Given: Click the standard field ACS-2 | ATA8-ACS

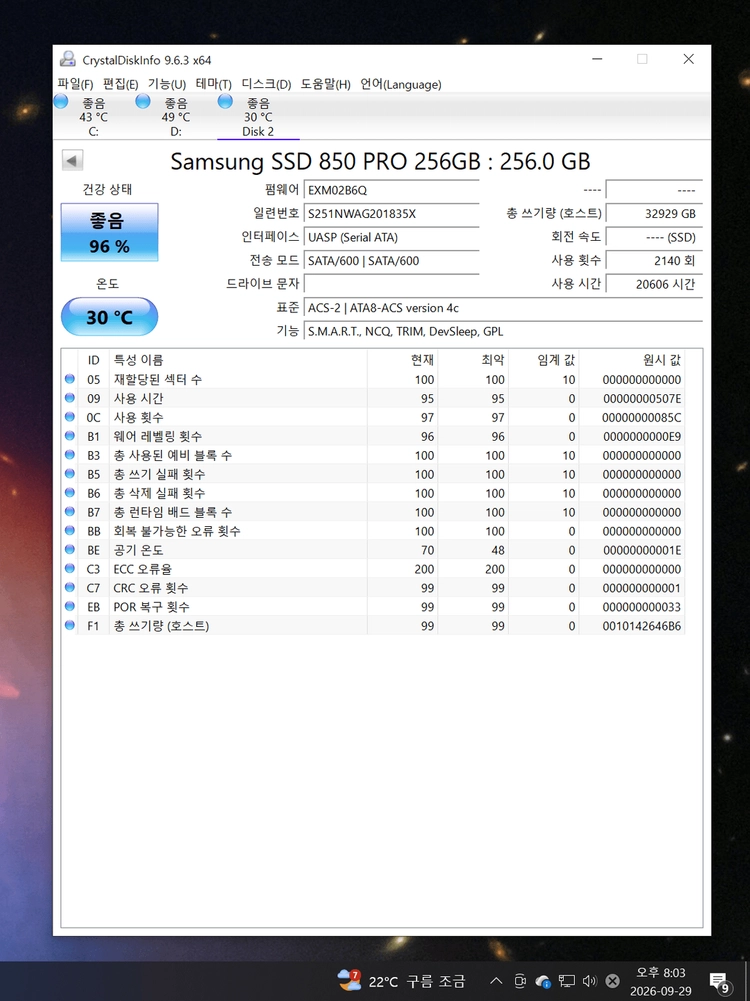Looking at the screenshot, I should click(503, 308).
